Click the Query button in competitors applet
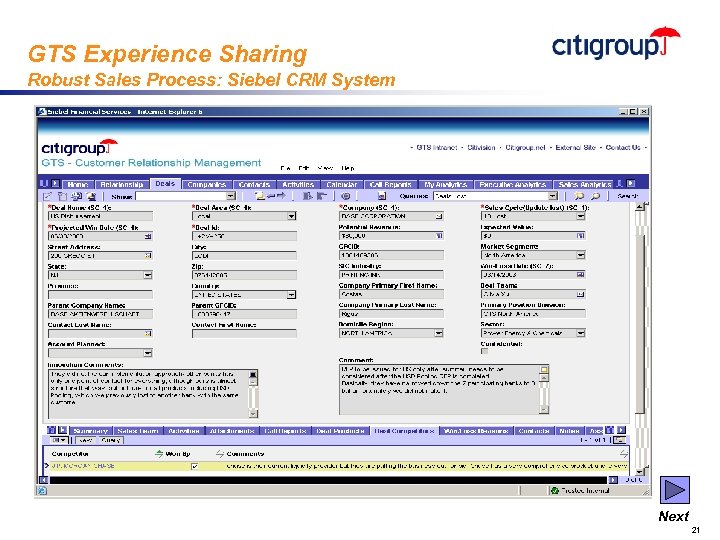The image size is (720, 540). click(x=111, y=440)
